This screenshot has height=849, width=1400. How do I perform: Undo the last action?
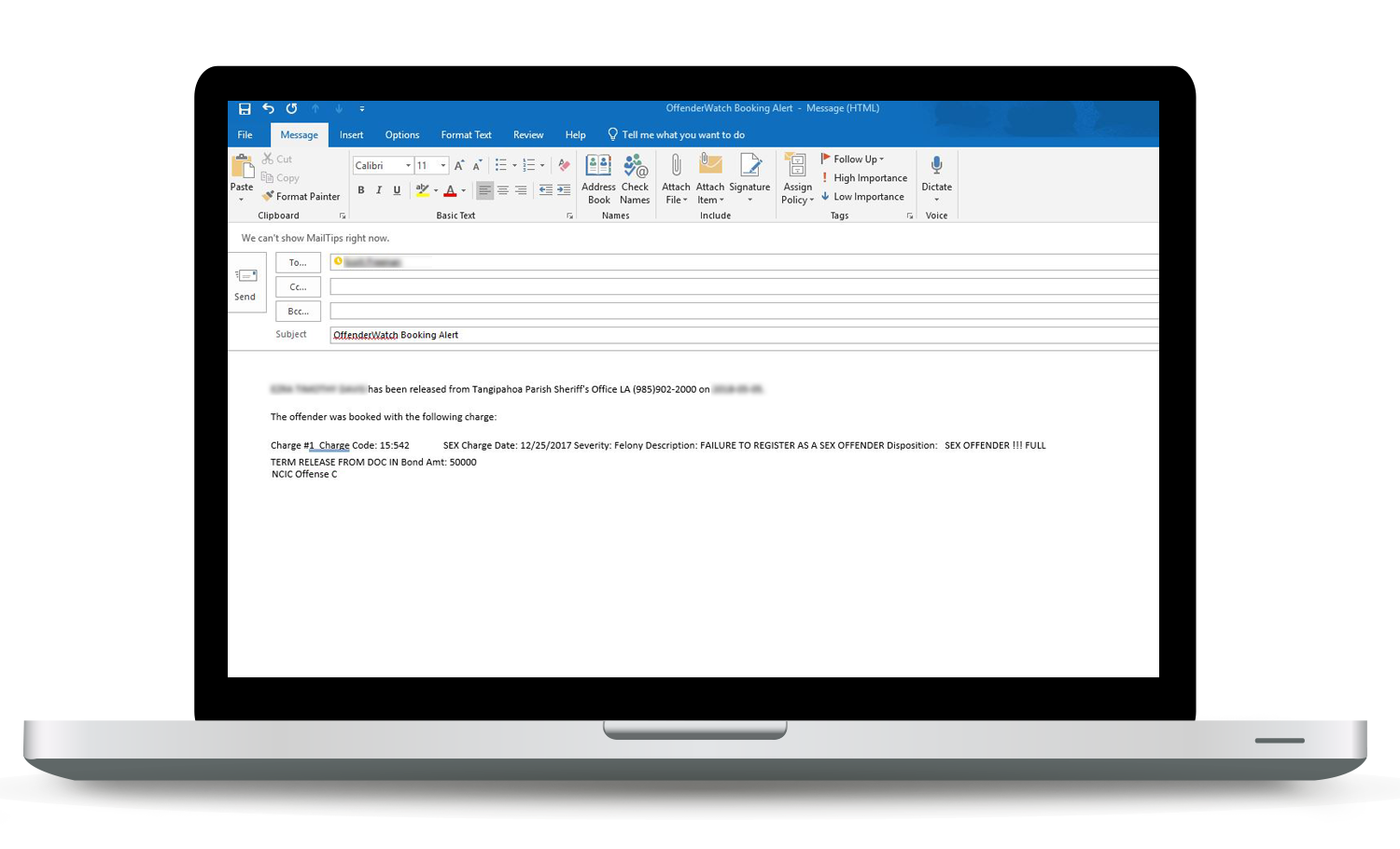point(268,108)
